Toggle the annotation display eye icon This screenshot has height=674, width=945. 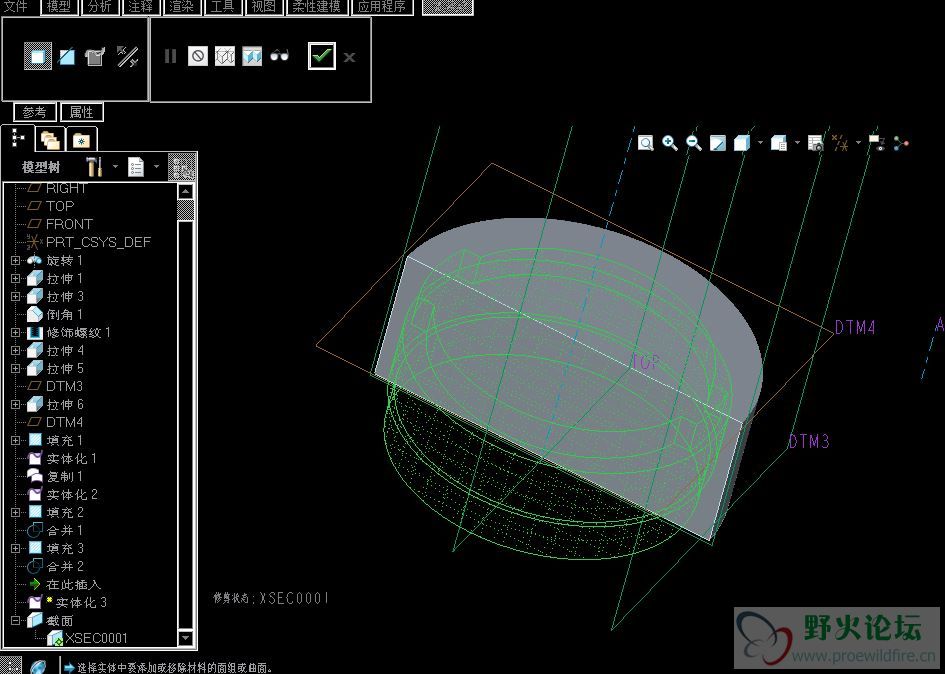(x=876, y=143)
